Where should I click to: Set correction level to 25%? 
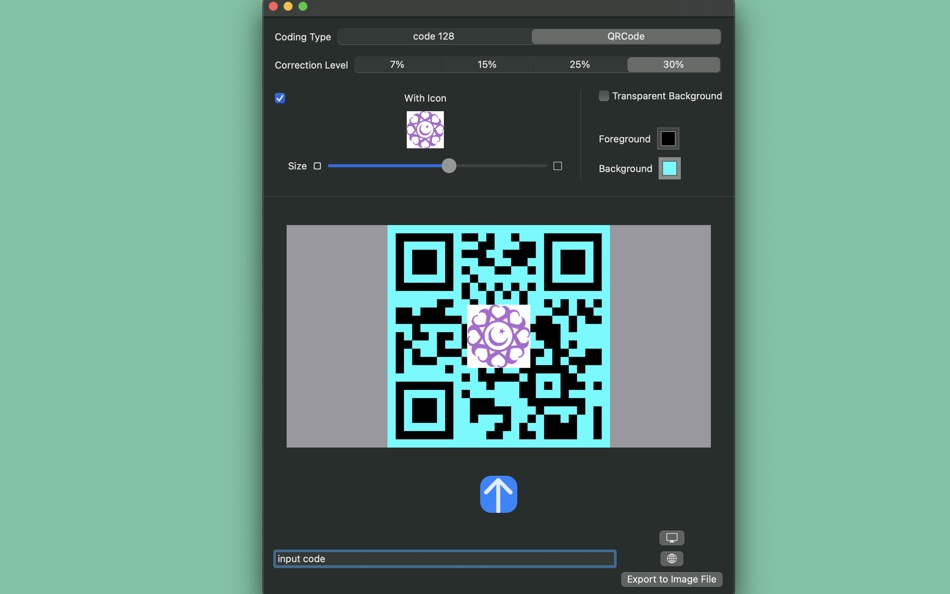coord(580,64)
